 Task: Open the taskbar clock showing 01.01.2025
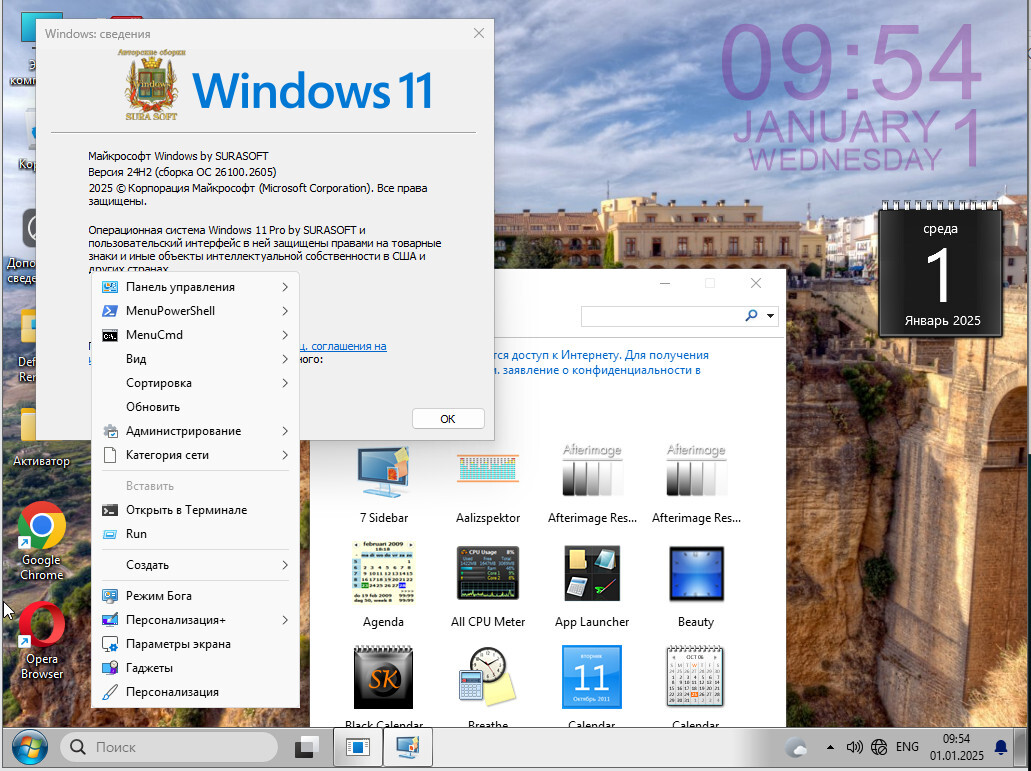(956, 747)
